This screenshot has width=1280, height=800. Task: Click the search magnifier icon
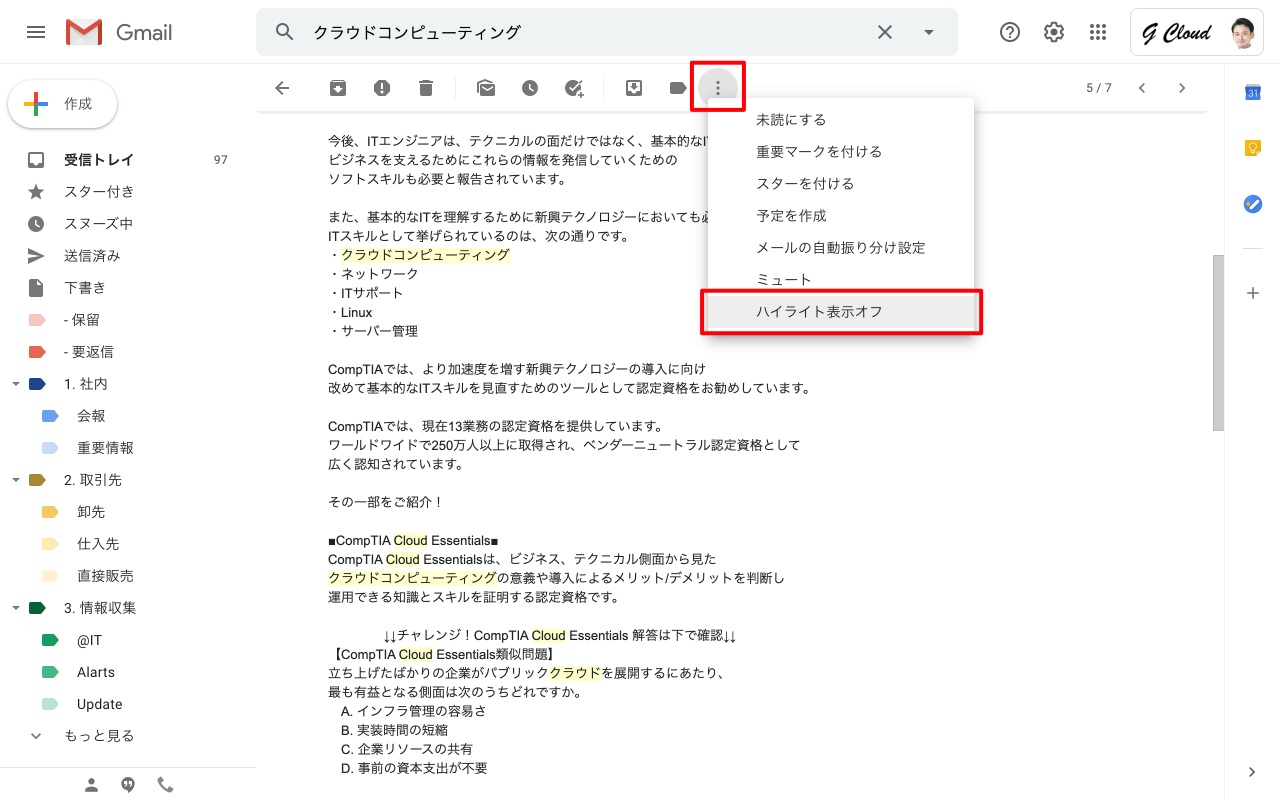(x=285, y=32)
